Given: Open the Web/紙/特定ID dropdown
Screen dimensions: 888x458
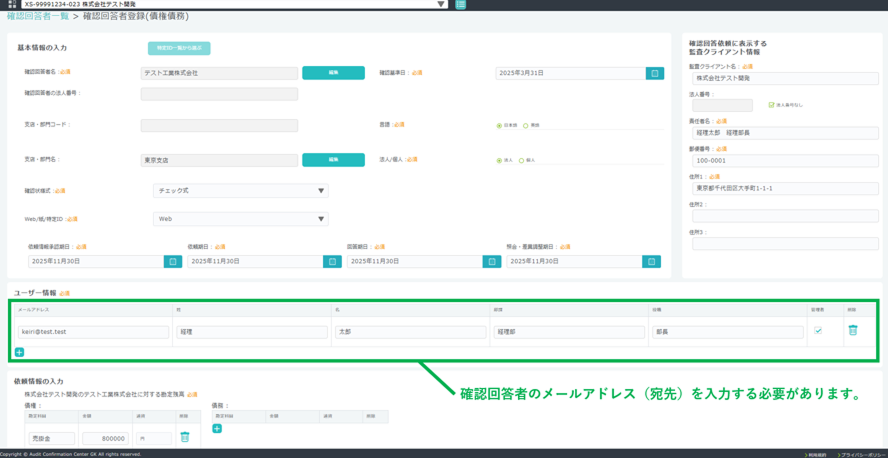Looking at the screenshot, I should coord(240,219).
